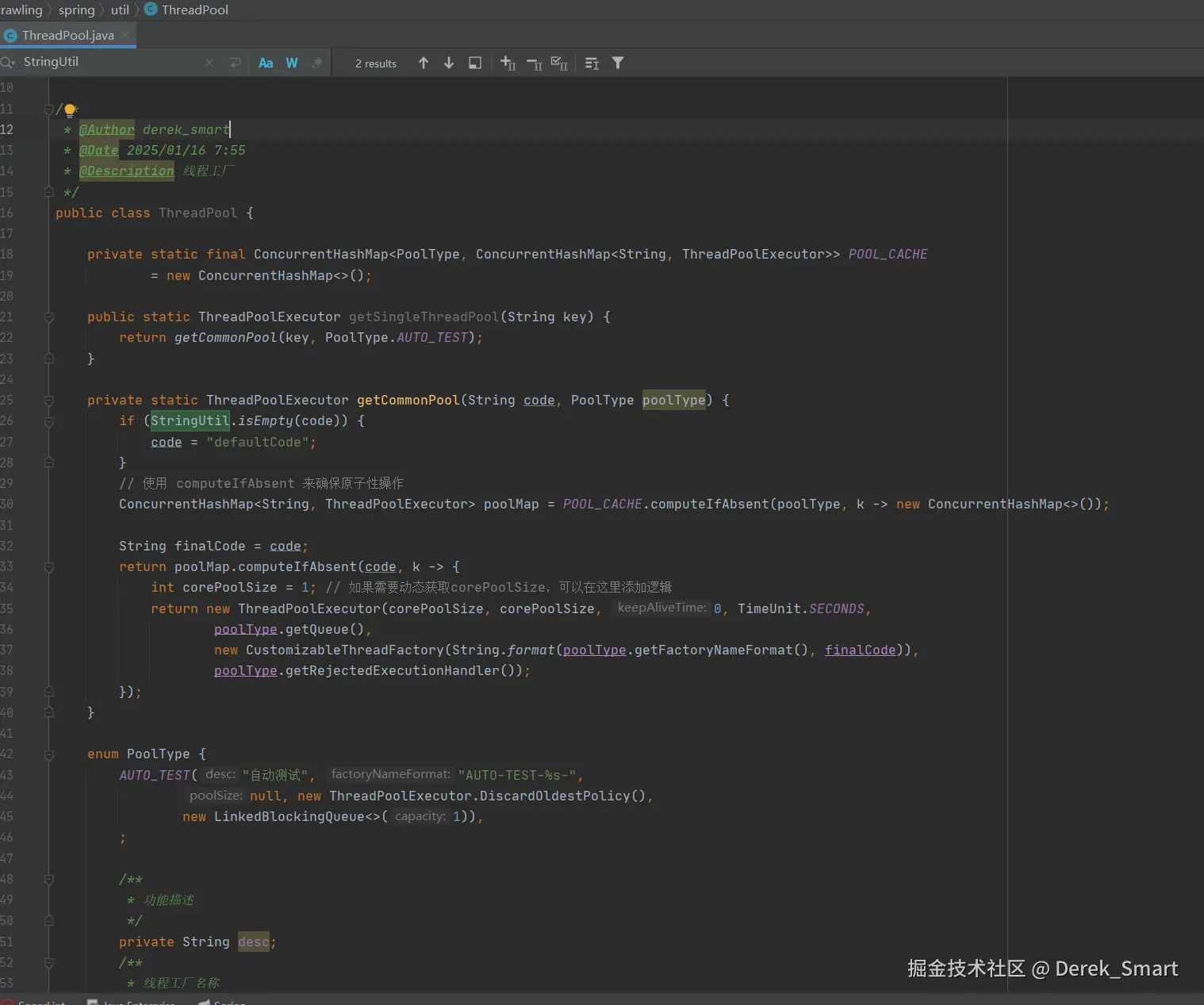The width and height of the screenshot is (1204, 1005).
Task: Click line number 12 in the gutter
Action: 7,129
